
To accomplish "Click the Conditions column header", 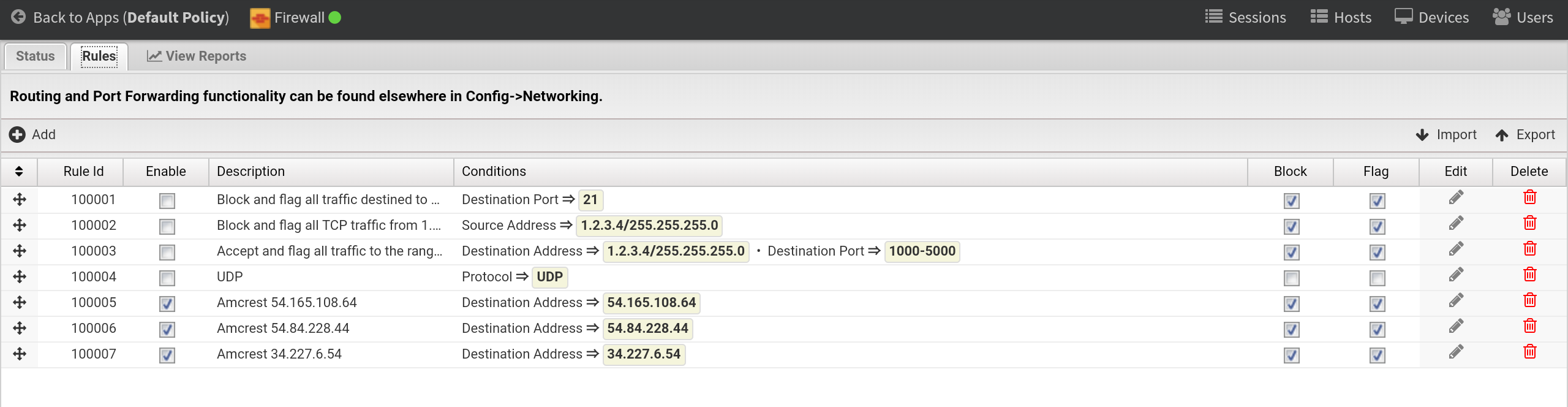I will click(x=850, y=172).
